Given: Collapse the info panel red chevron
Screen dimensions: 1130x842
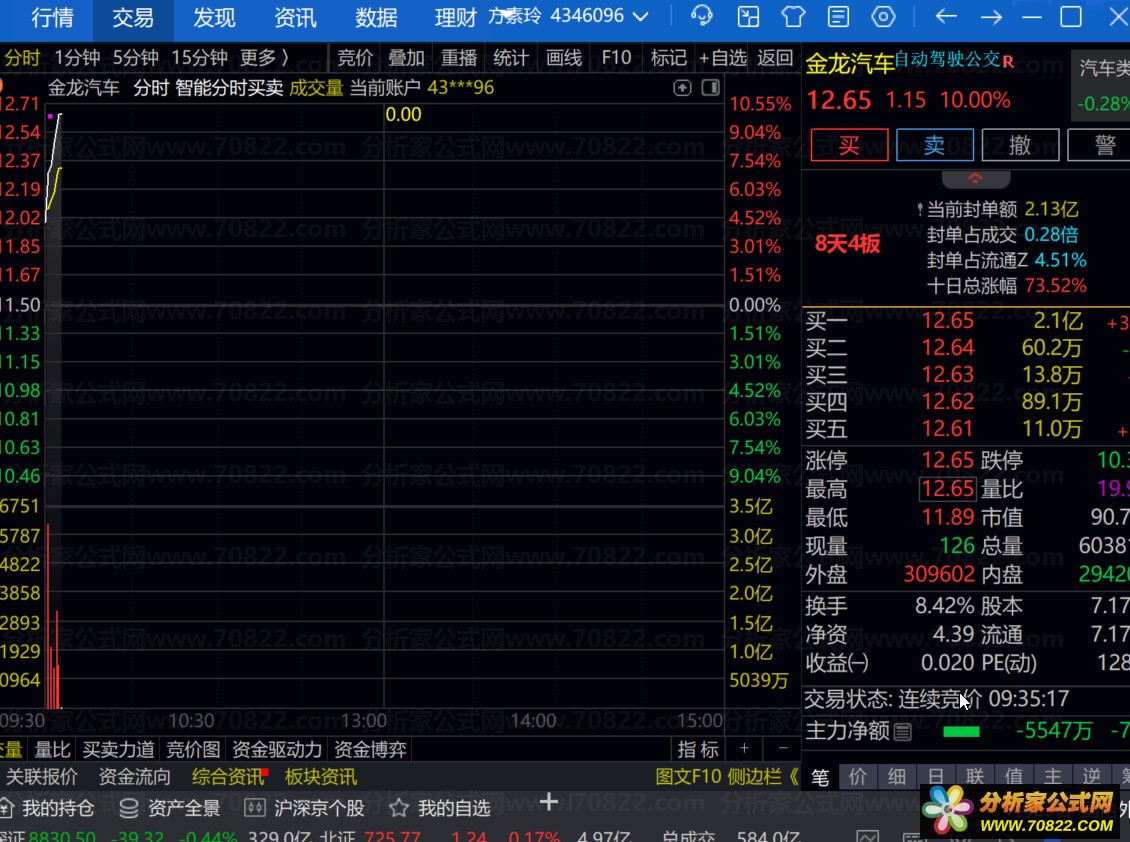Looking at the screenshot, I should [x=975, y=178].
